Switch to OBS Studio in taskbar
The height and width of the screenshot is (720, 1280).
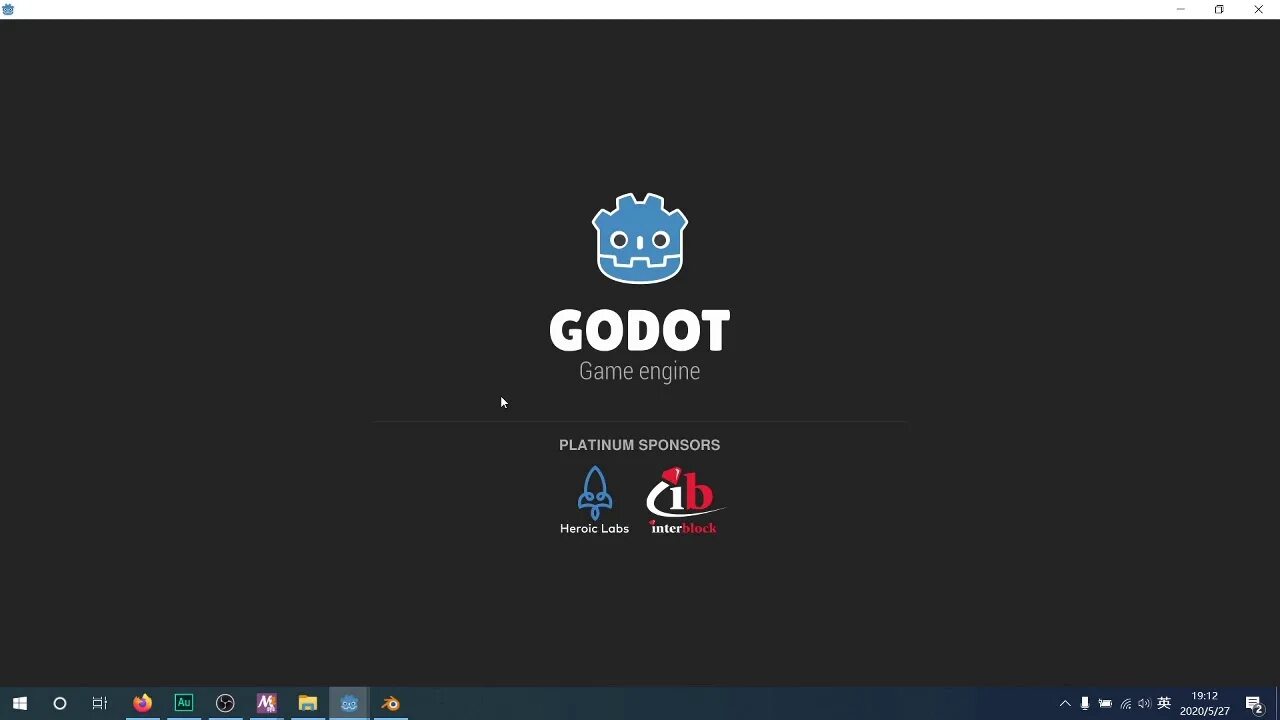225,703
